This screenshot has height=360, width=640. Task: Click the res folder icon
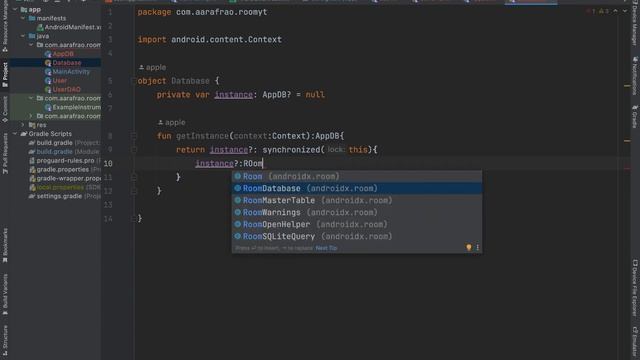[x=32, y=125]
